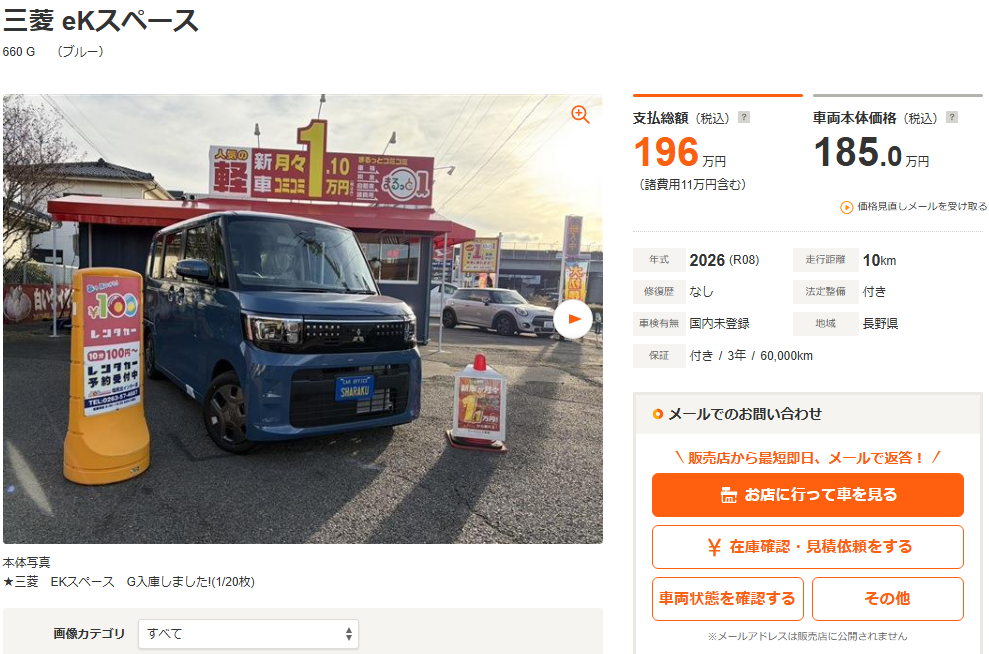The image size is (989, 654).
Task: Click the 車両状態を確認する button
Action: tap(727, 599)
